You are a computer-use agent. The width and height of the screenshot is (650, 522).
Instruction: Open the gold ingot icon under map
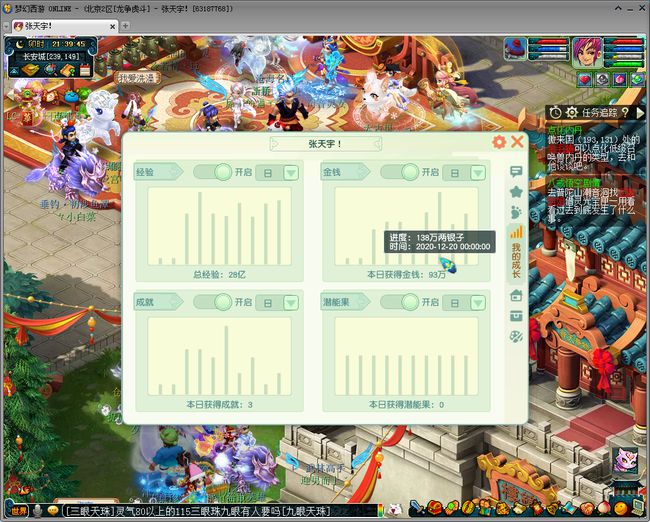30,70
